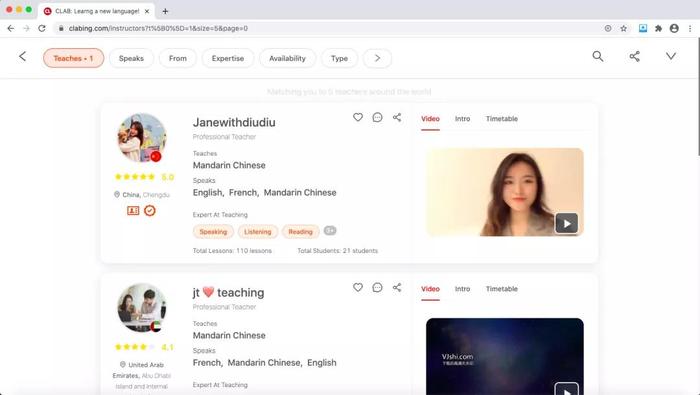Click 'Total Students: 21 students' text

click(x=338, y=251)
